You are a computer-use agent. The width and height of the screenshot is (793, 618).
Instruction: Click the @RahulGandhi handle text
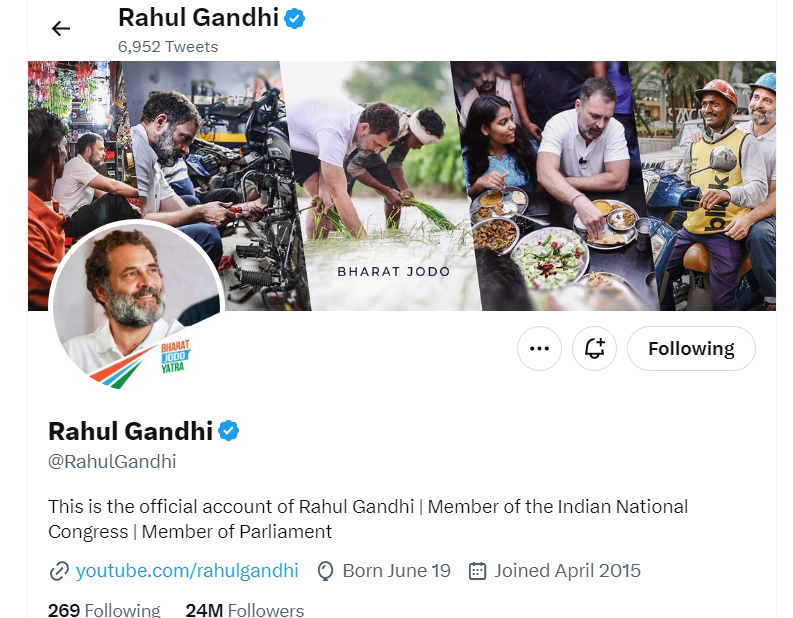click(x=112, y=461)
